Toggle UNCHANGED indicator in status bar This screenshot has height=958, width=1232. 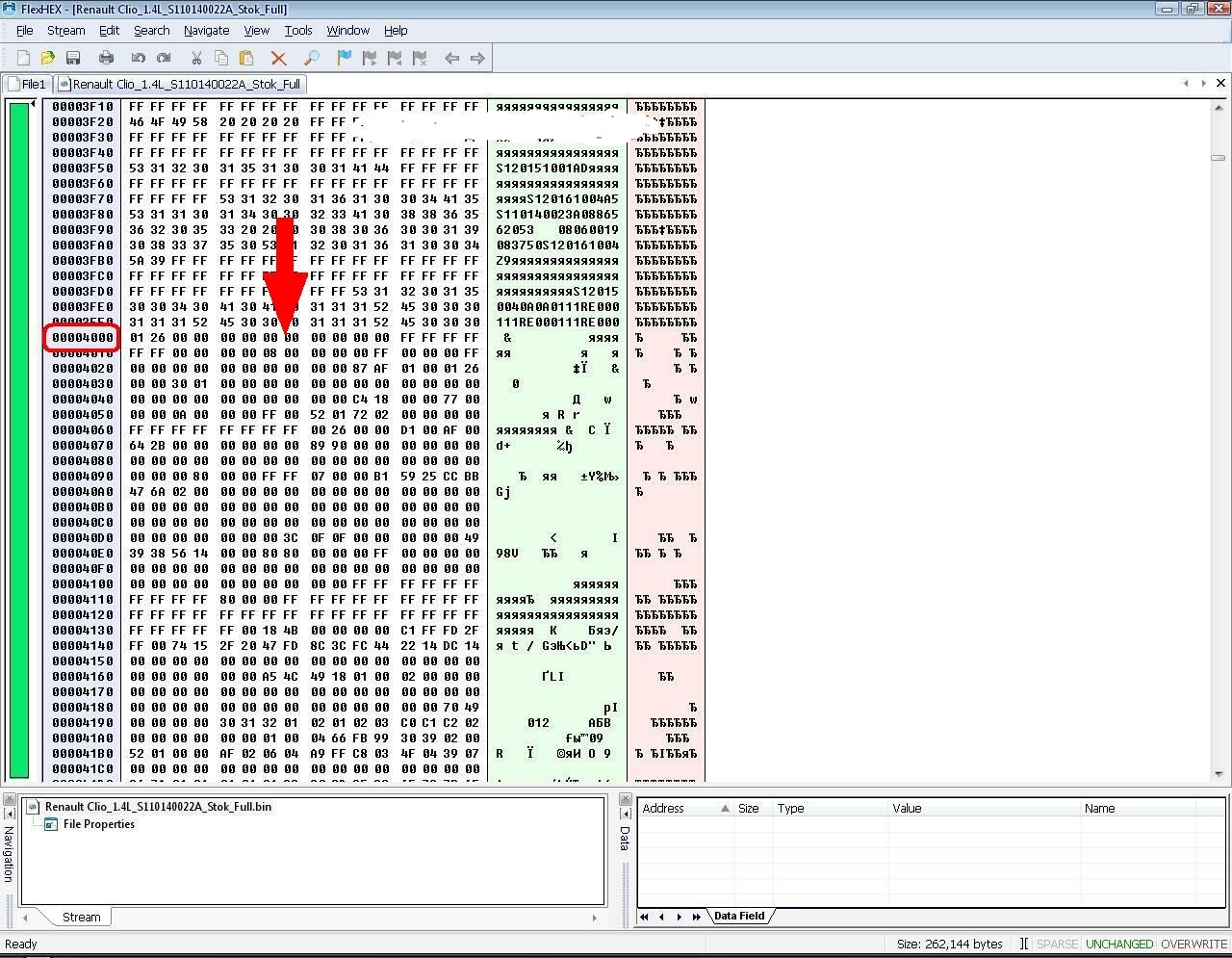tap(1118, 944)
